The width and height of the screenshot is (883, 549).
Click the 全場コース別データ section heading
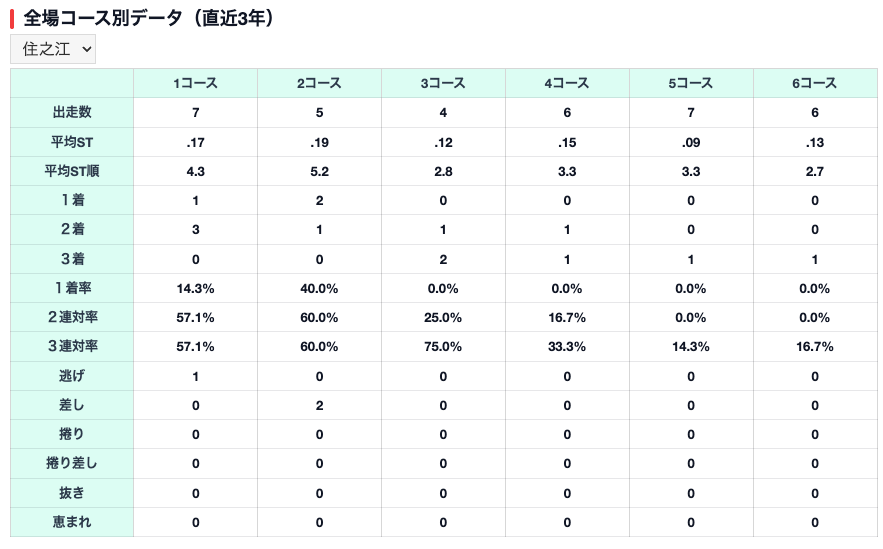click(x=148, y=18)
